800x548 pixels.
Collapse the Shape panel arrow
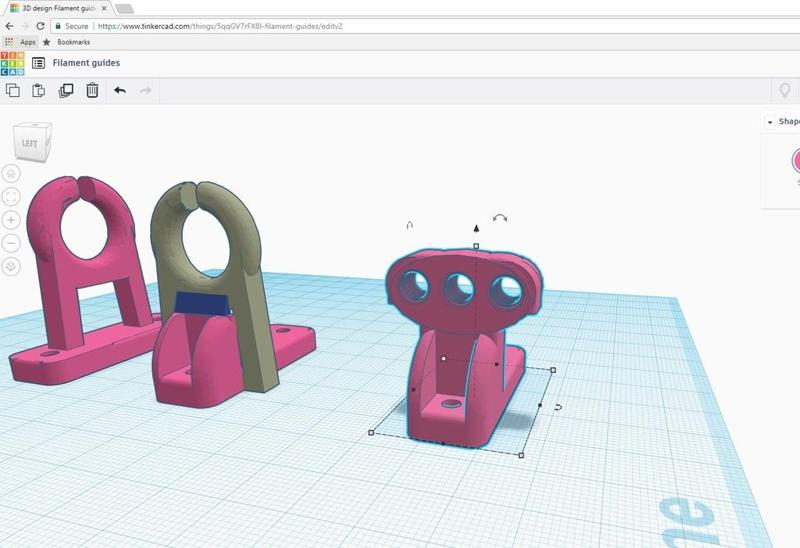tap(769, 122)
